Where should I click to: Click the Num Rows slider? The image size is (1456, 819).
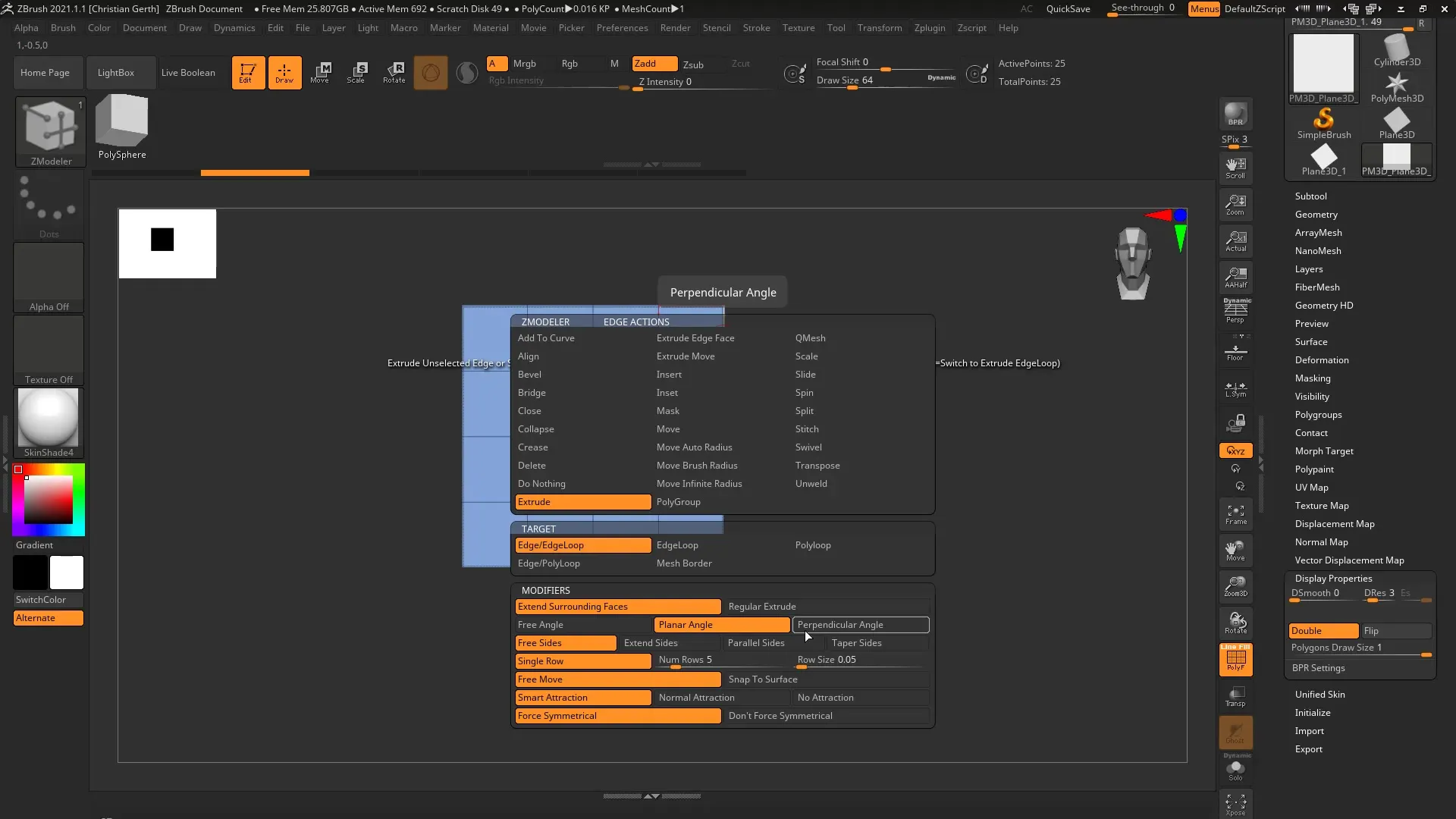(722, 661)
